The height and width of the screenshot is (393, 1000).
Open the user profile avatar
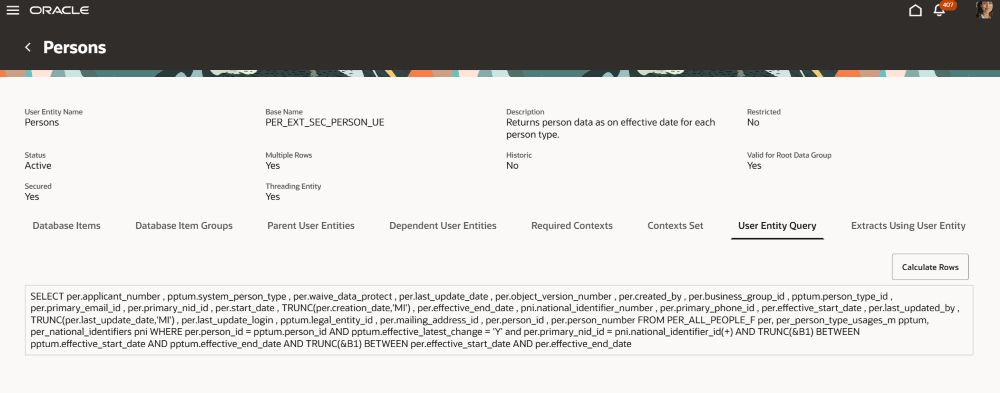pos(984,10)
